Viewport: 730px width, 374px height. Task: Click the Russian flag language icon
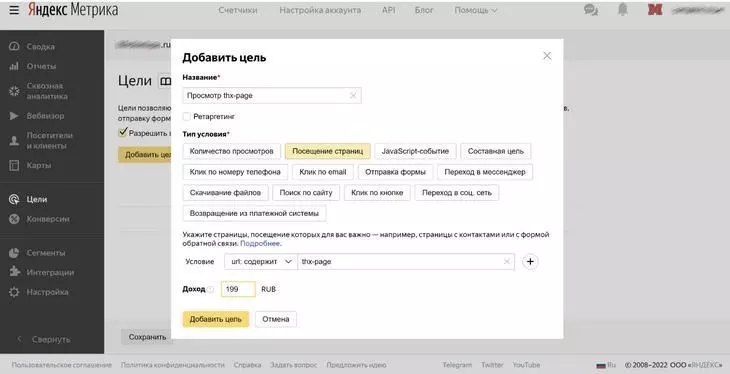601,365
